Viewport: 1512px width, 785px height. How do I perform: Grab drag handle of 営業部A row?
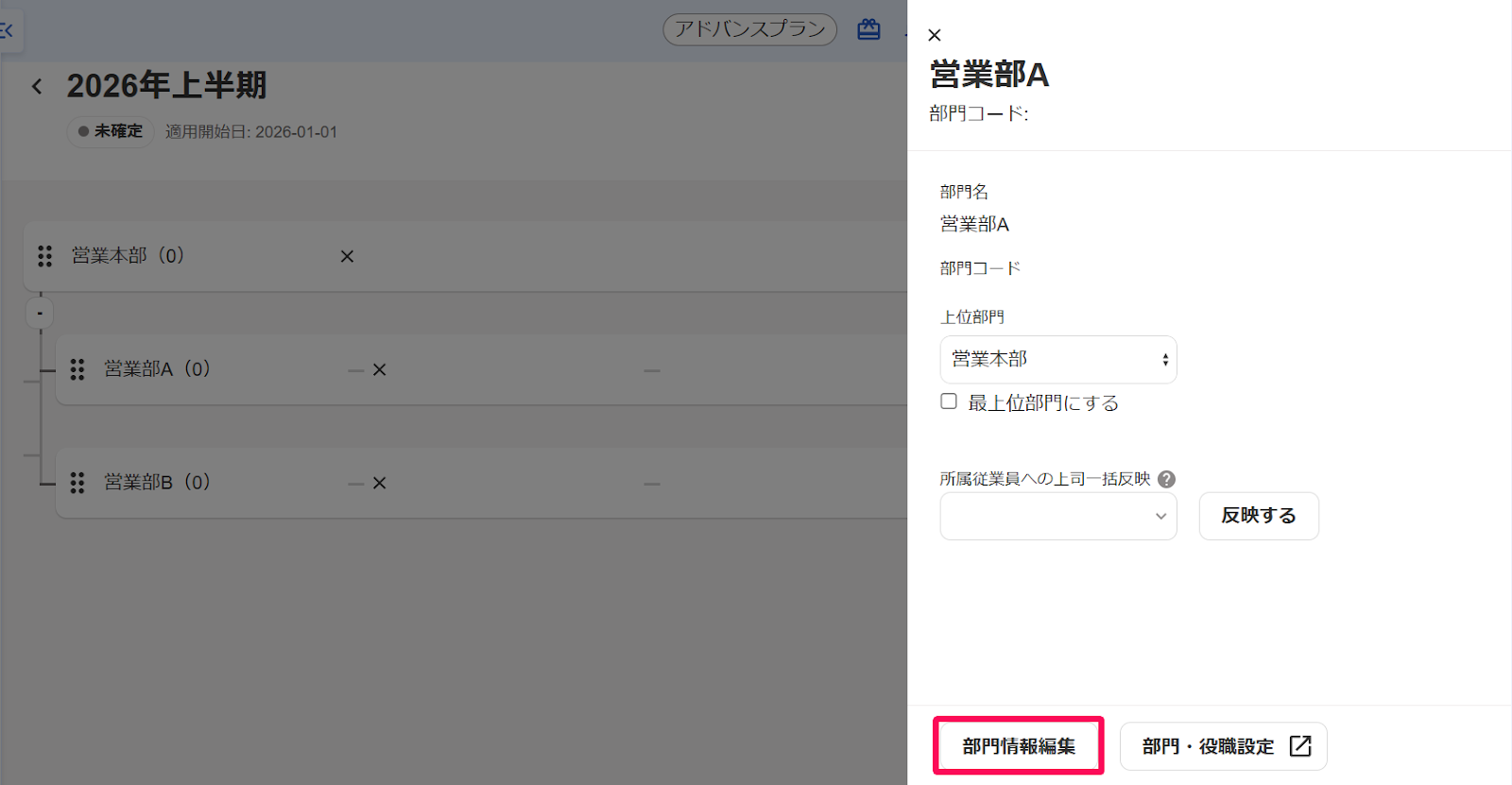tap(77, 369)
